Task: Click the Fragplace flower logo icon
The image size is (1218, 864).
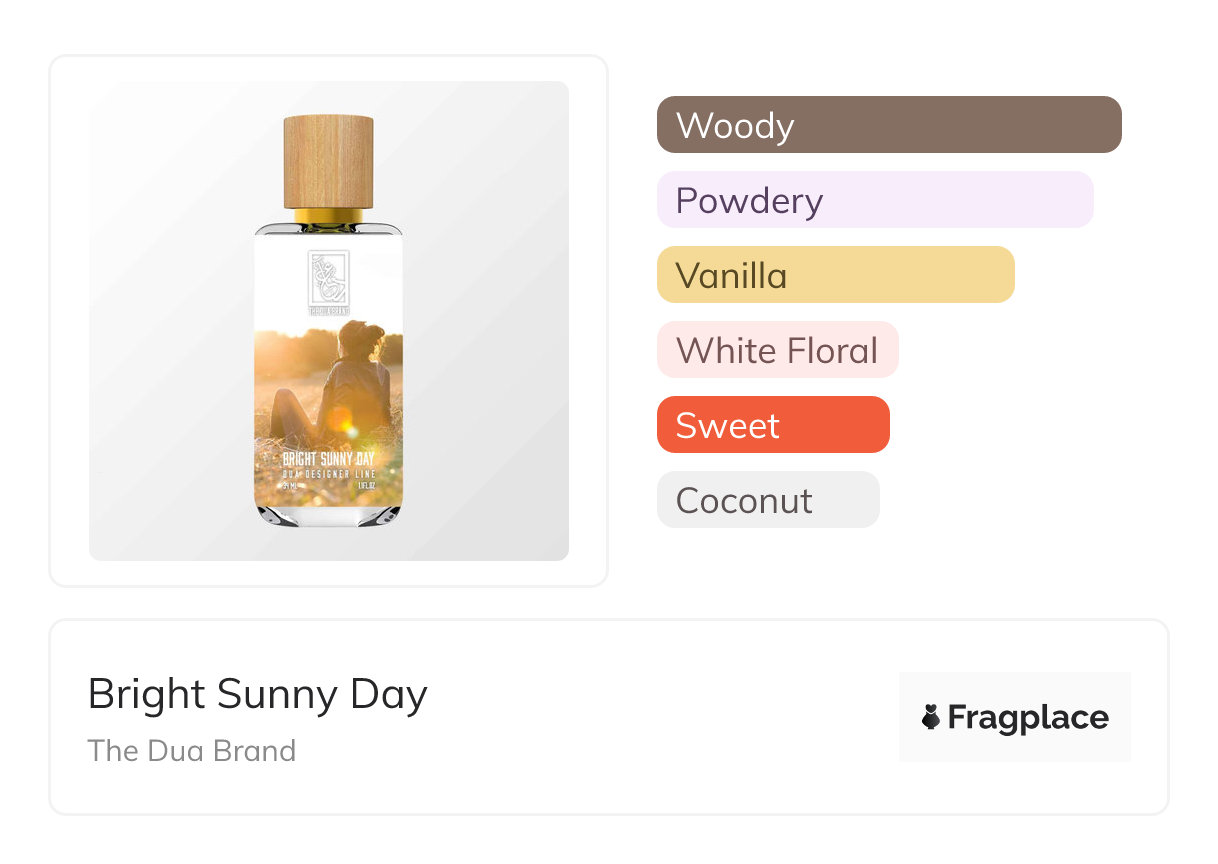Action: tap(931, 717)
